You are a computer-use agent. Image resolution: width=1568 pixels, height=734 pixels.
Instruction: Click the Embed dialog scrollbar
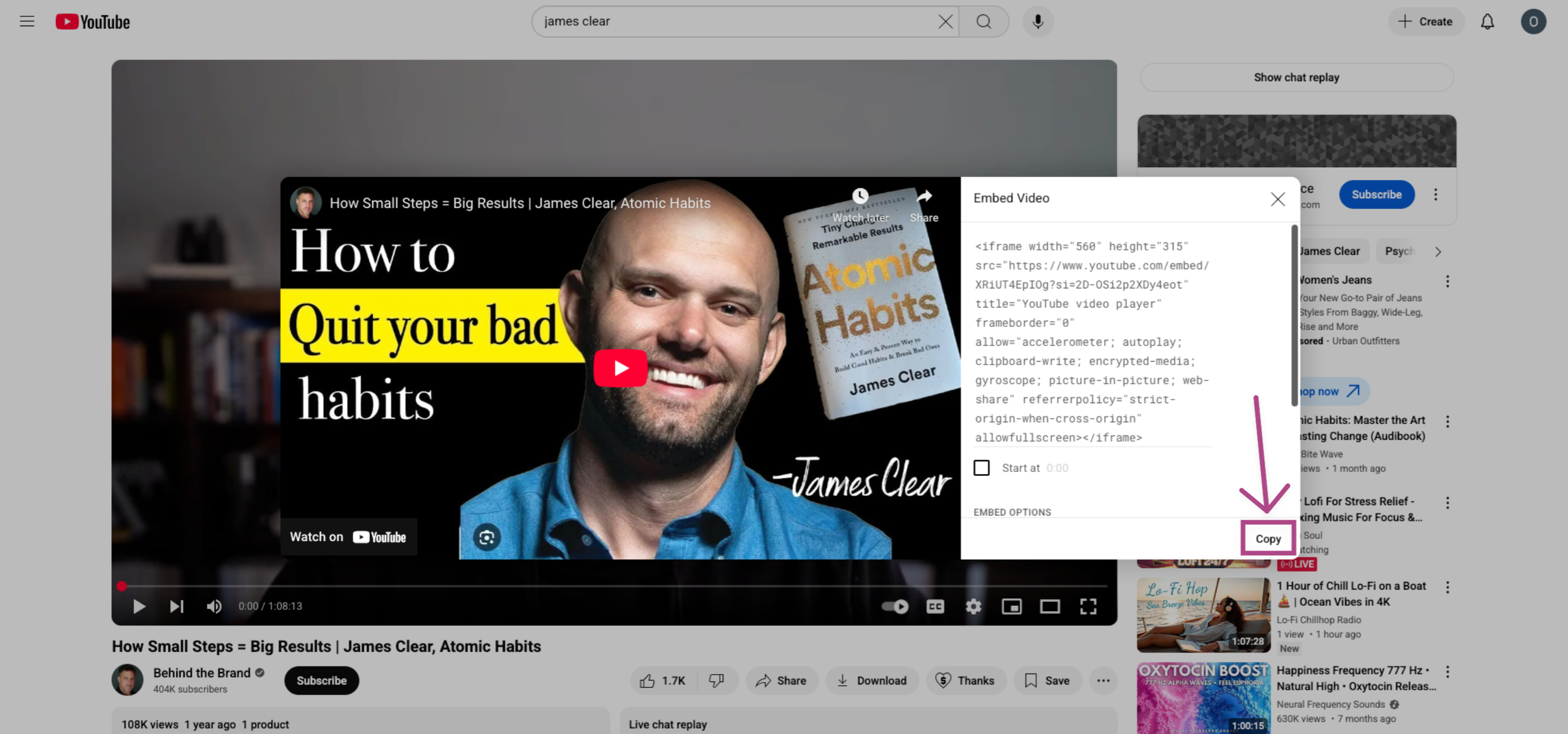[x=1295, y=316]
